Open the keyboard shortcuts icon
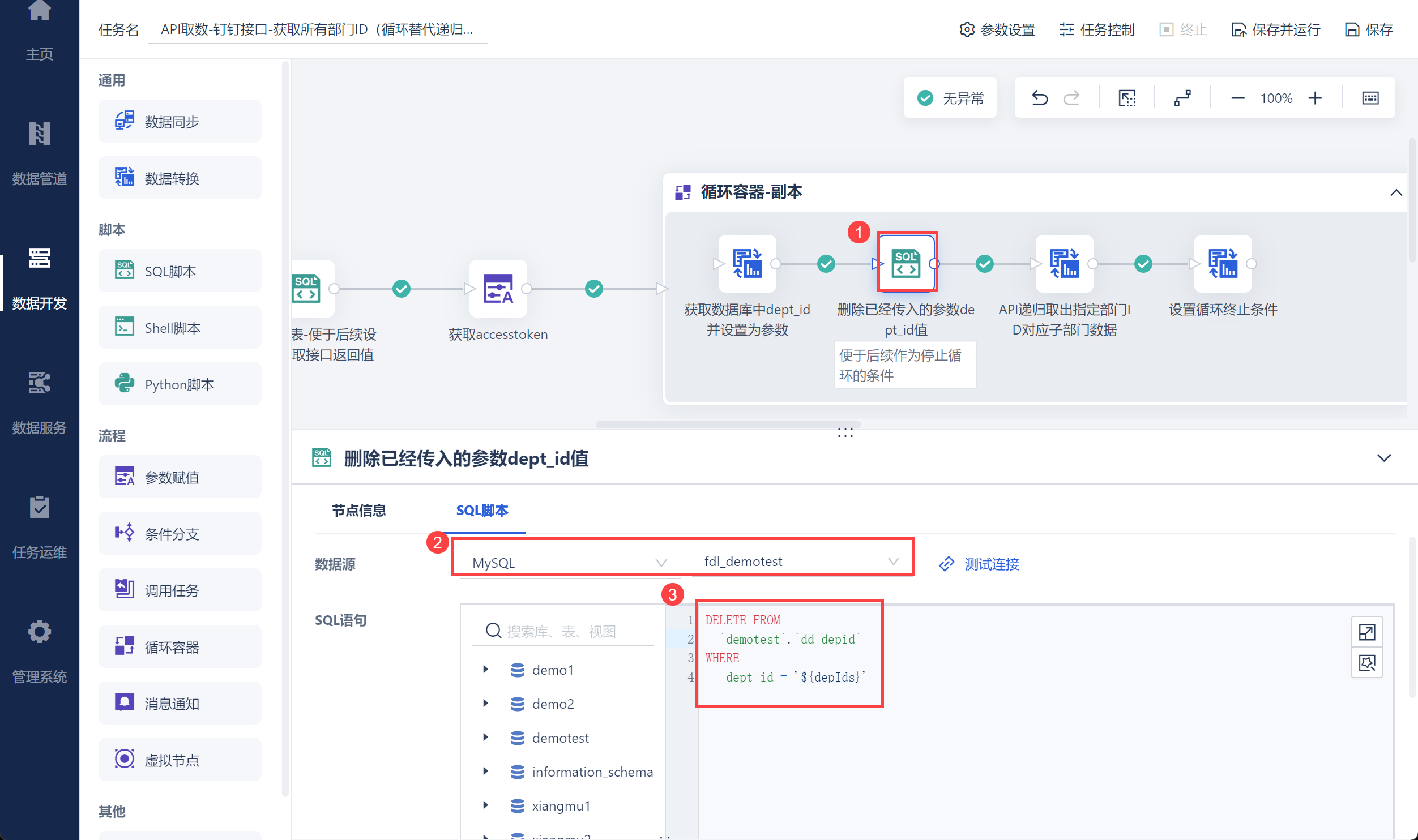This screenshot has width=1418, height=840. coord(1370,98)
